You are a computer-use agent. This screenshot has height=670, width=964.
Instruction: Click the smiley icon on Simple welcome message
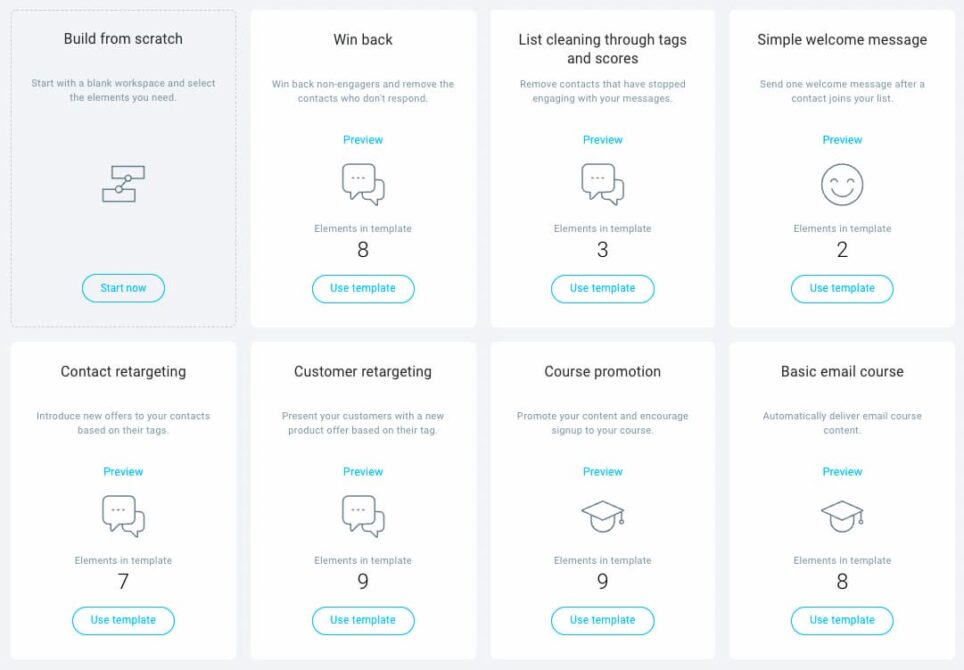[842, 185]
